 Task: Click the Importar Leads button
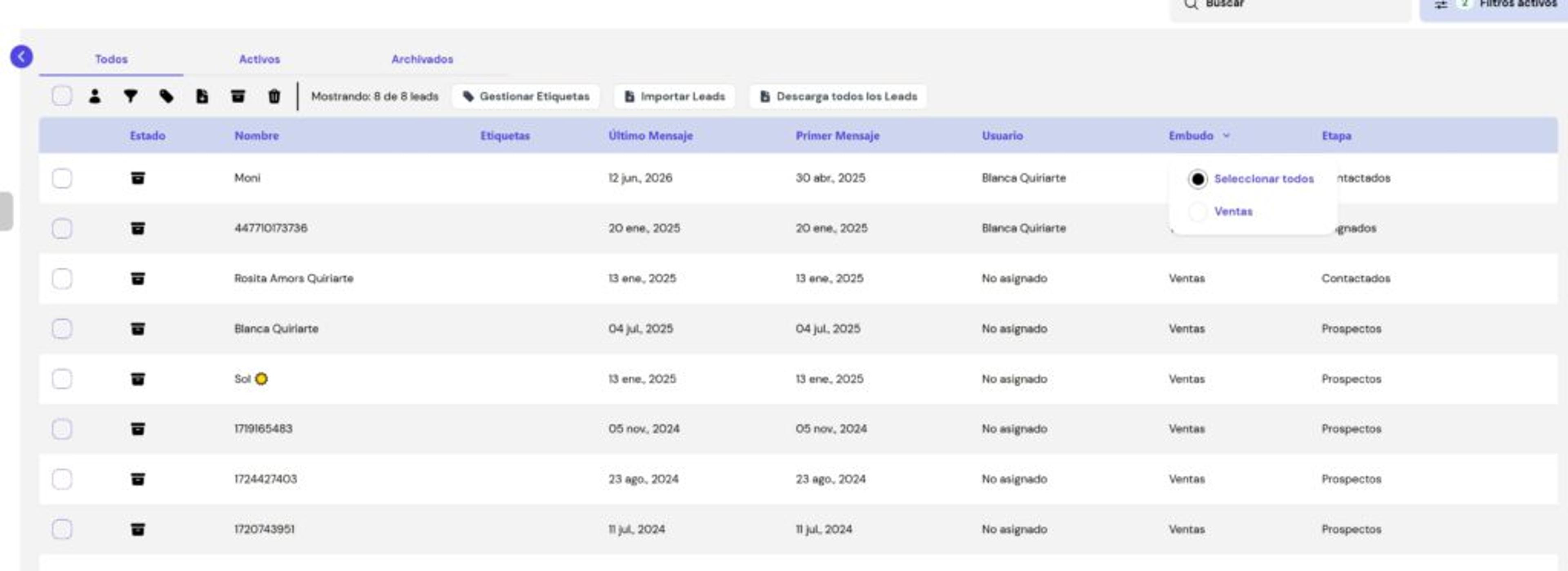click(x=675, y=96)
